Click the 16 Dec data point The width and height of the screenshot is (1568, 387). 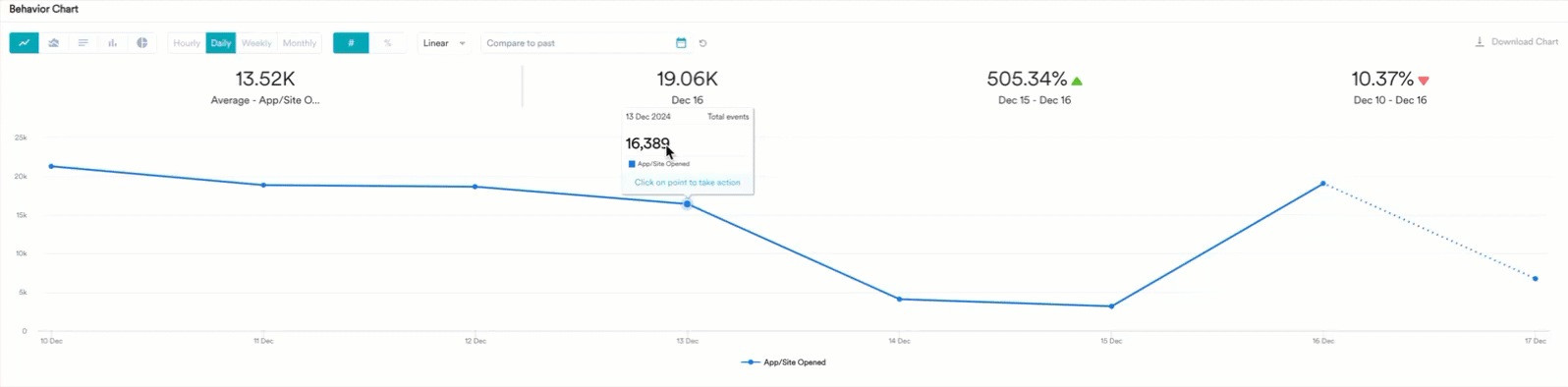[1323, 184]
